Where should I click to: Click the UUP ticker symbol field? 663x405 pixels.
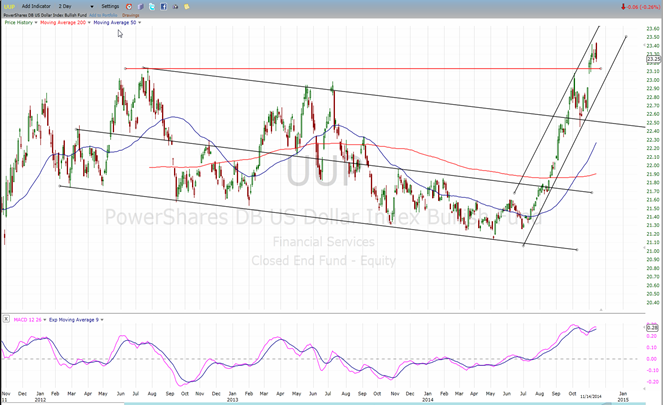coord(9,6)
